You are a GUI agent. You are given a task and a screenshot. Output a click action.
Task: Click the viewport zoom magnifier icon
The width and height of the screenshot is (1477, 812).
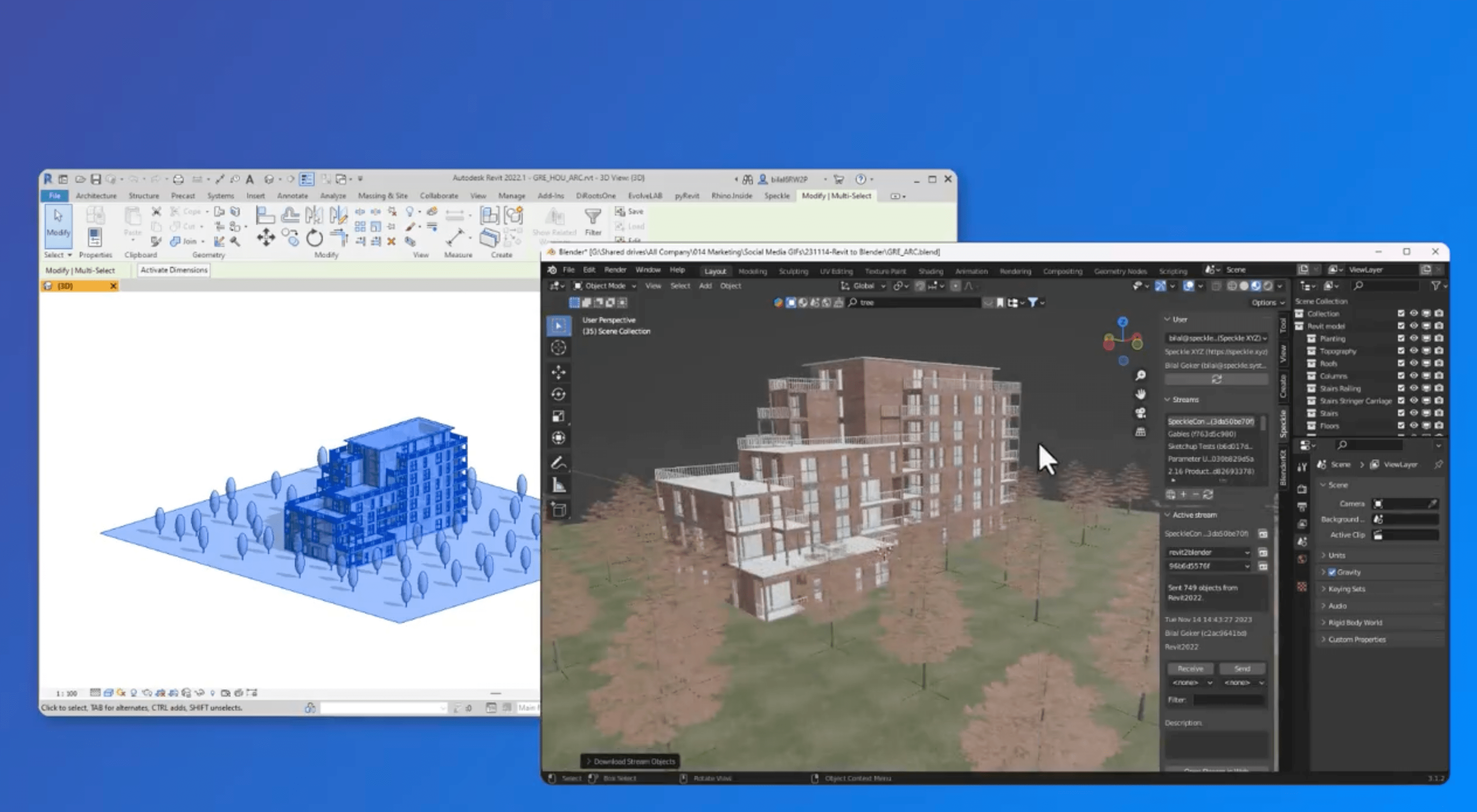coord(1141,375)
